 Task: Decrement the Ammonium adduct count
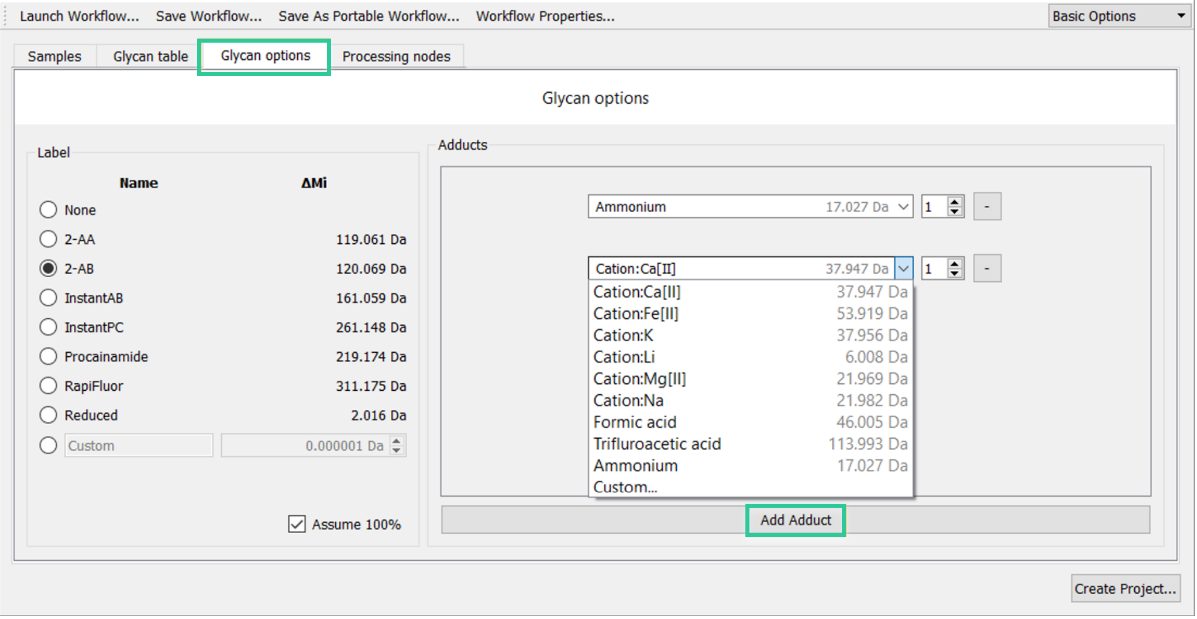[x=956, y=211]
